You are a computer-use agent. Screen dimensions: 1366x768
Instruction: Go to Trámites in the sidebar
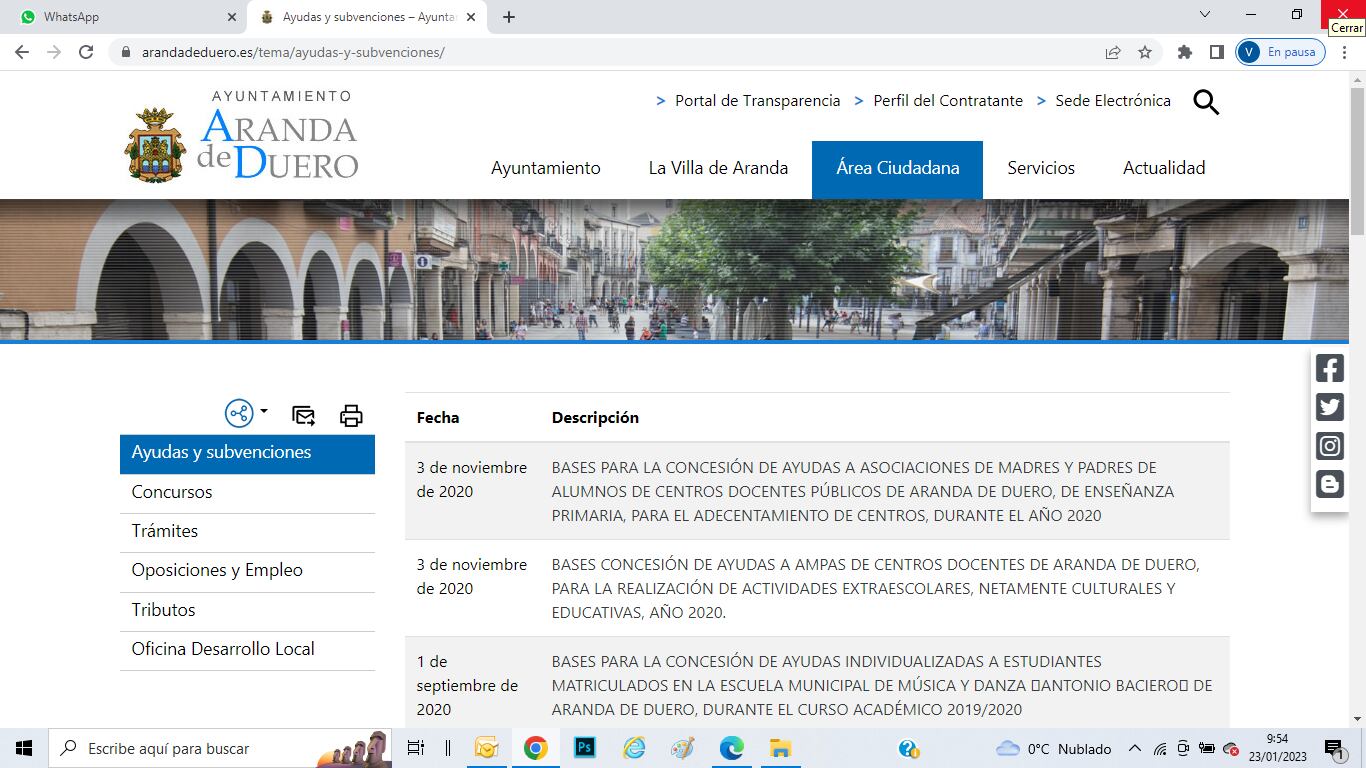247,531
